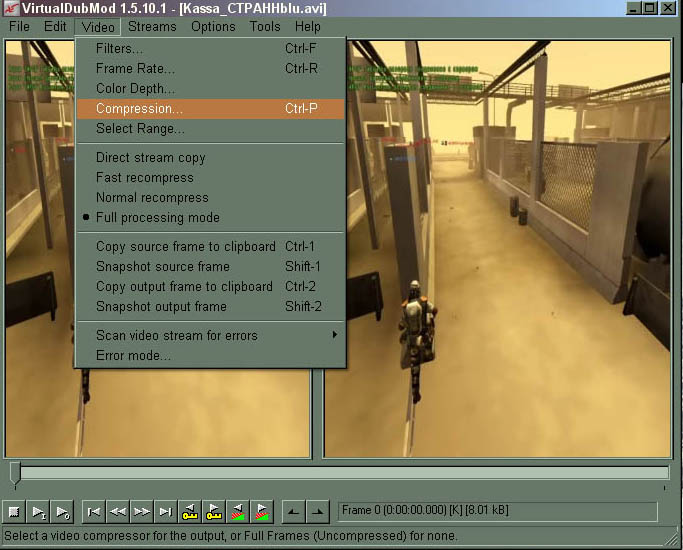Go to next scene change icon

coord(262,511)
